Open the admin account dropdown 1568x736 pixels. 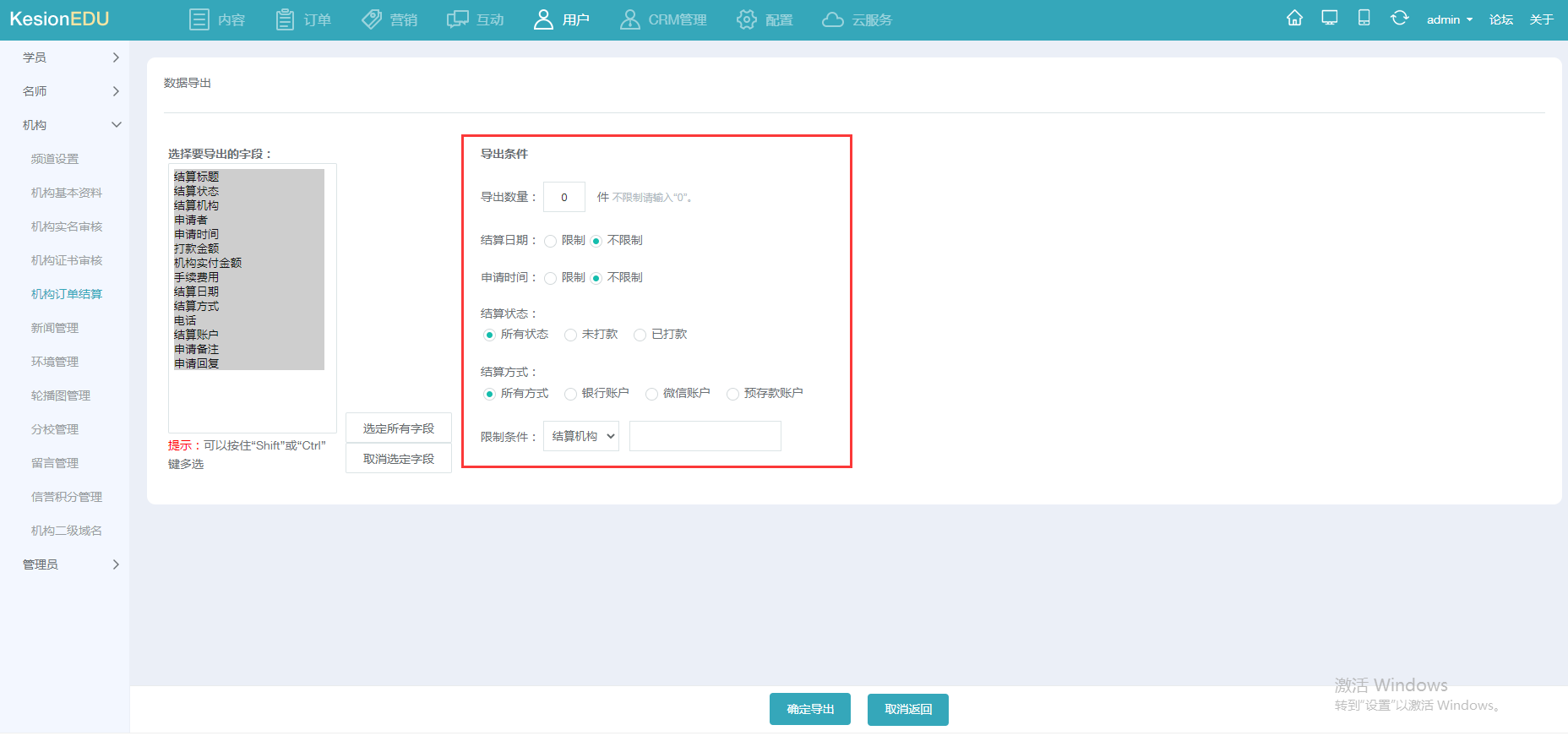coord(1449,19)
